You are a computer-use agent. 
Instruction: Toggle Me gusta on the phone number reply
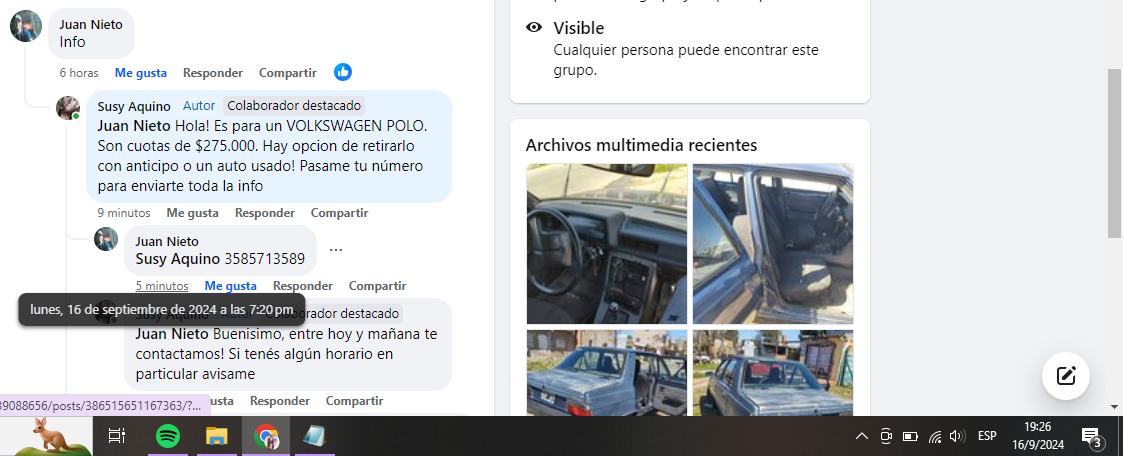(x=231, y=286)
